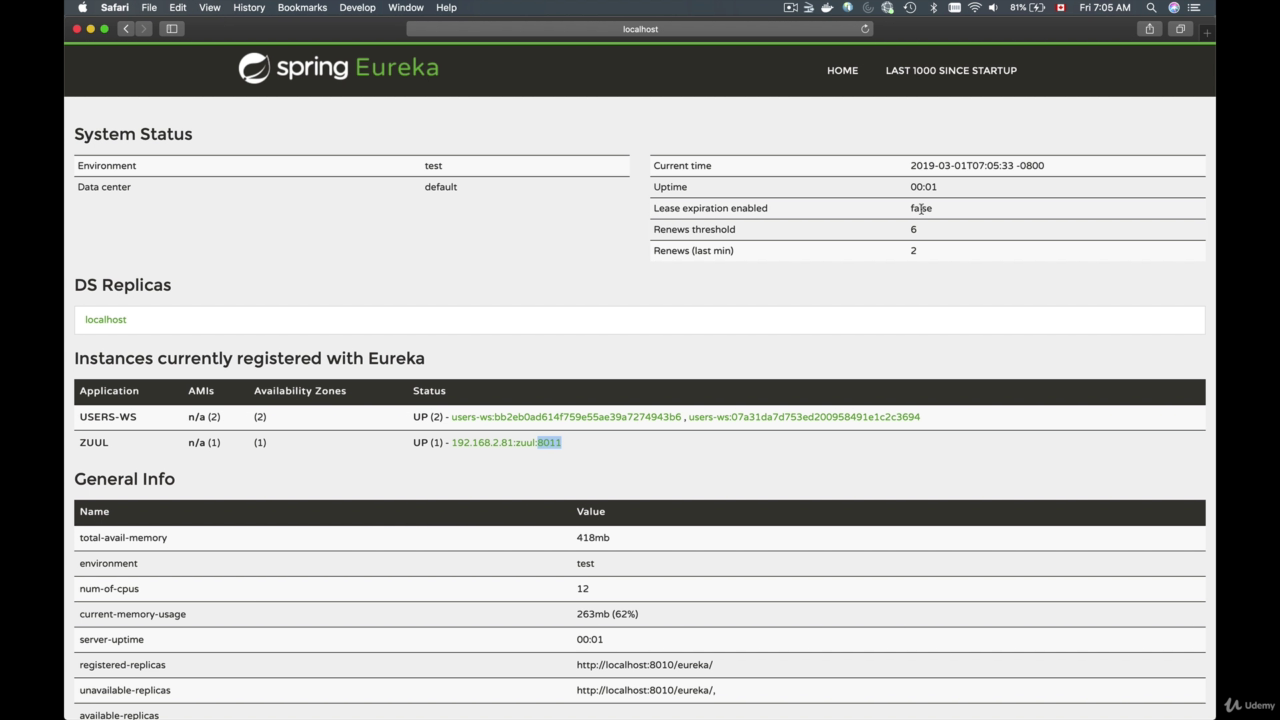The width and height of the screenshot is (1280, 720).
Task: Reload the page with the refresh icon
Action: coord(865,29)
